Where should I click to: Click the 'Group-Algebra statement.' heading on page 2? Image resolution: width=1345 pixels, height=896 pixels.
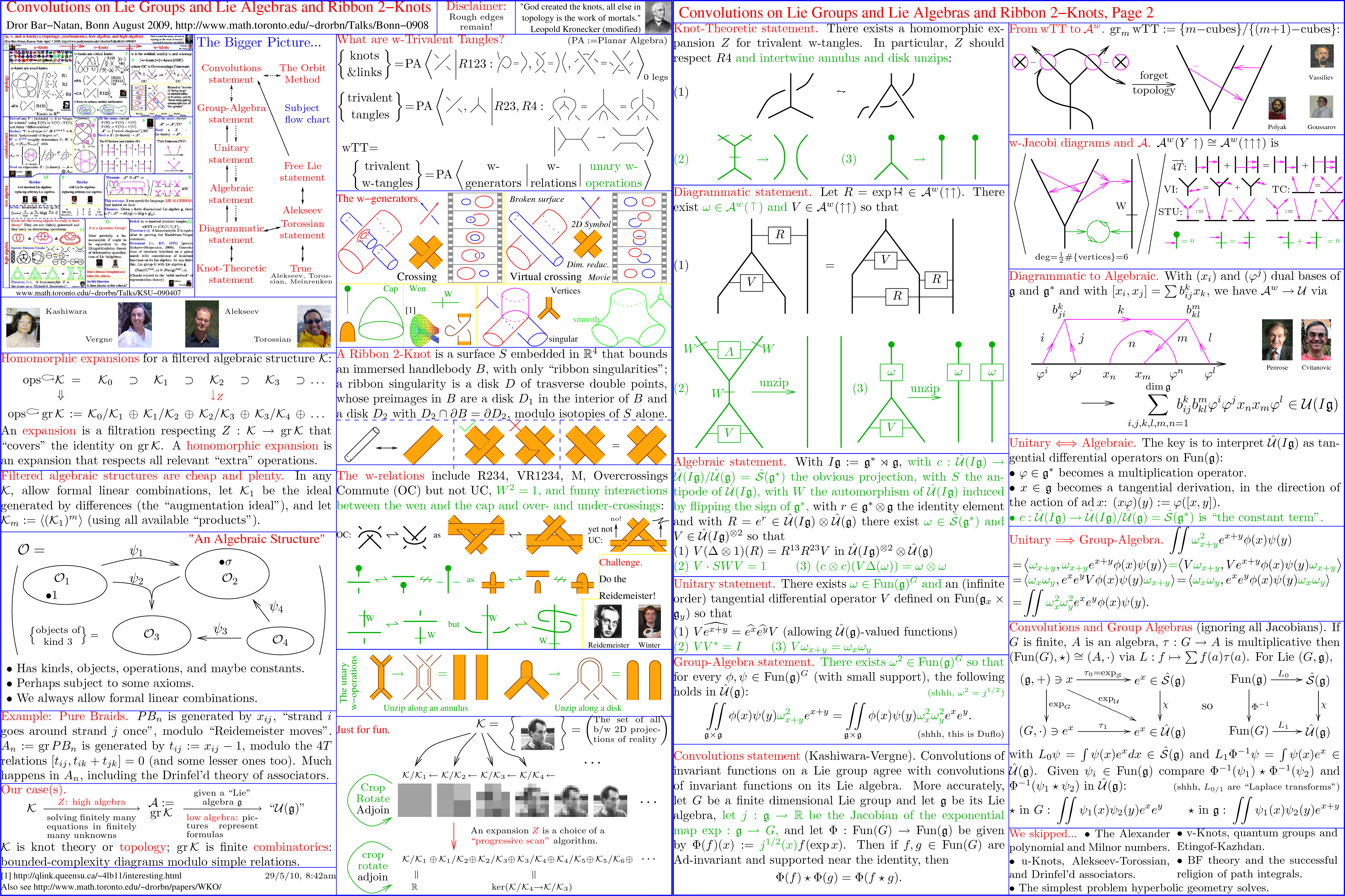pos(744,662)
